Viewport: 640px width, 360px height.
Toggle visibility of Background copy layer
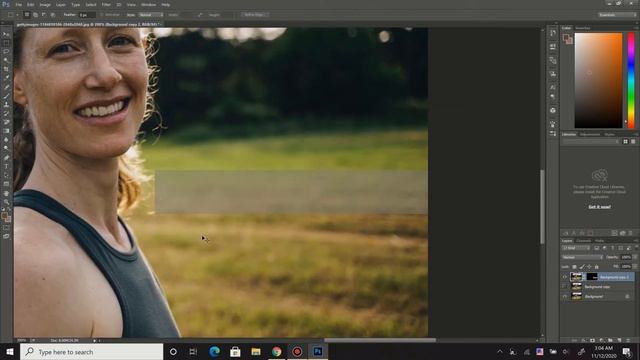(x=565, y=287)
